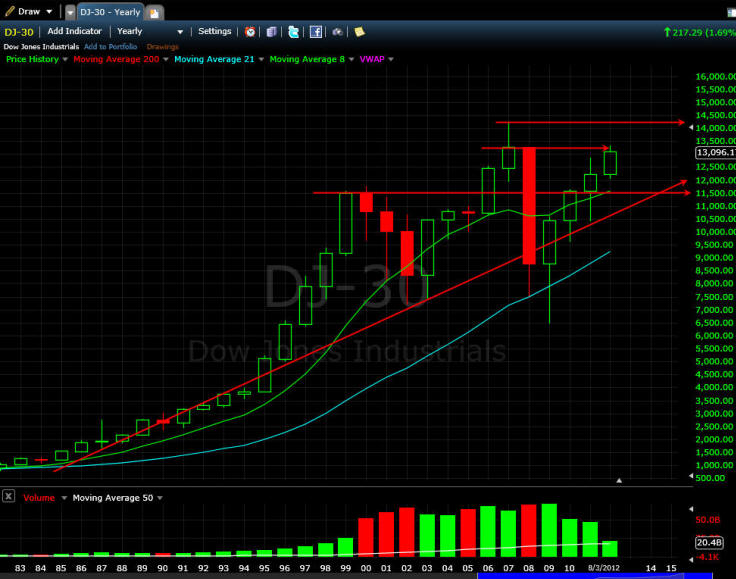This screenshot has height=579, width=736.
Task: Click the Dow Jones Industrials name
Action: click(41, 46)
